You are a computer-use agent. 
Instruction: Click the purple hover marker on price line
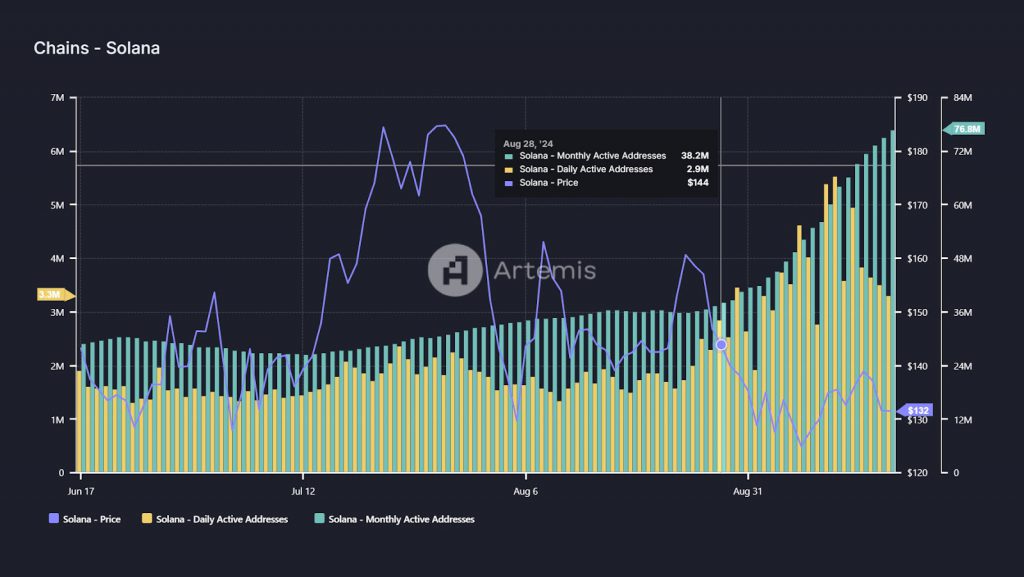point(721,344)
